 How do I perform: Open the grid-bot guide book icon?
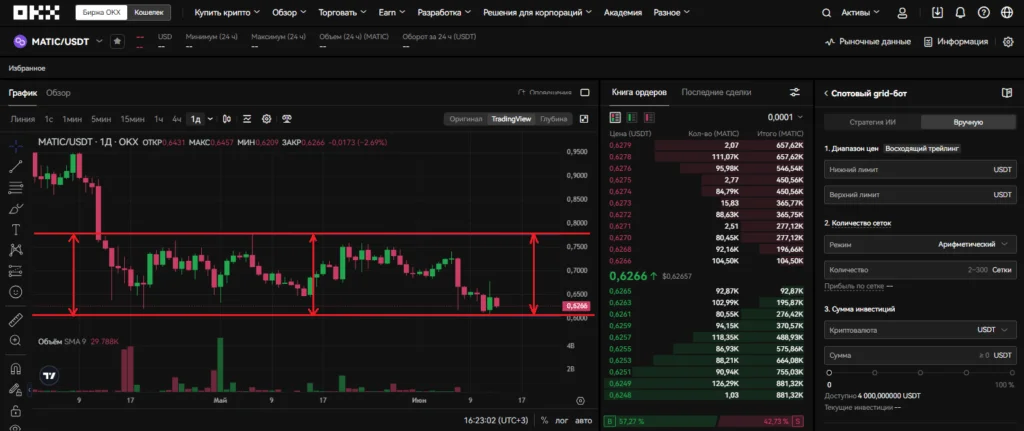pos(1006,93)
